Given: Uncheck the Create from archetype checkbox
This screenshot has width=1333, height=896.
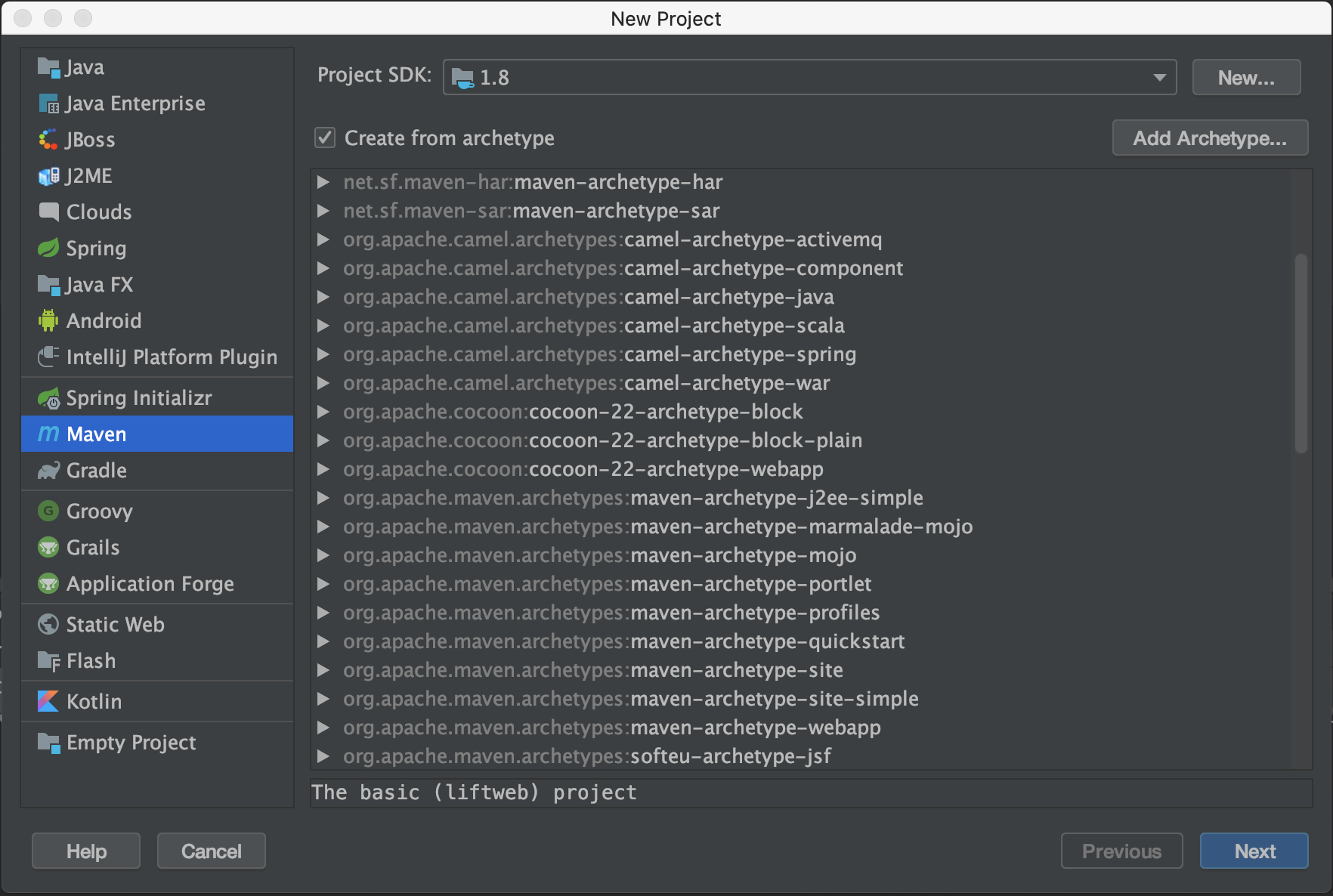Looking at the screenshot, I should point(325,137).
